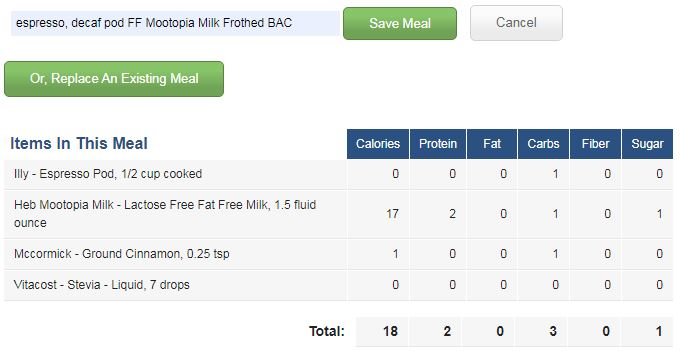
Task: Click Or, Replace An Existing Meal
Action: click(x=114, y=79)
